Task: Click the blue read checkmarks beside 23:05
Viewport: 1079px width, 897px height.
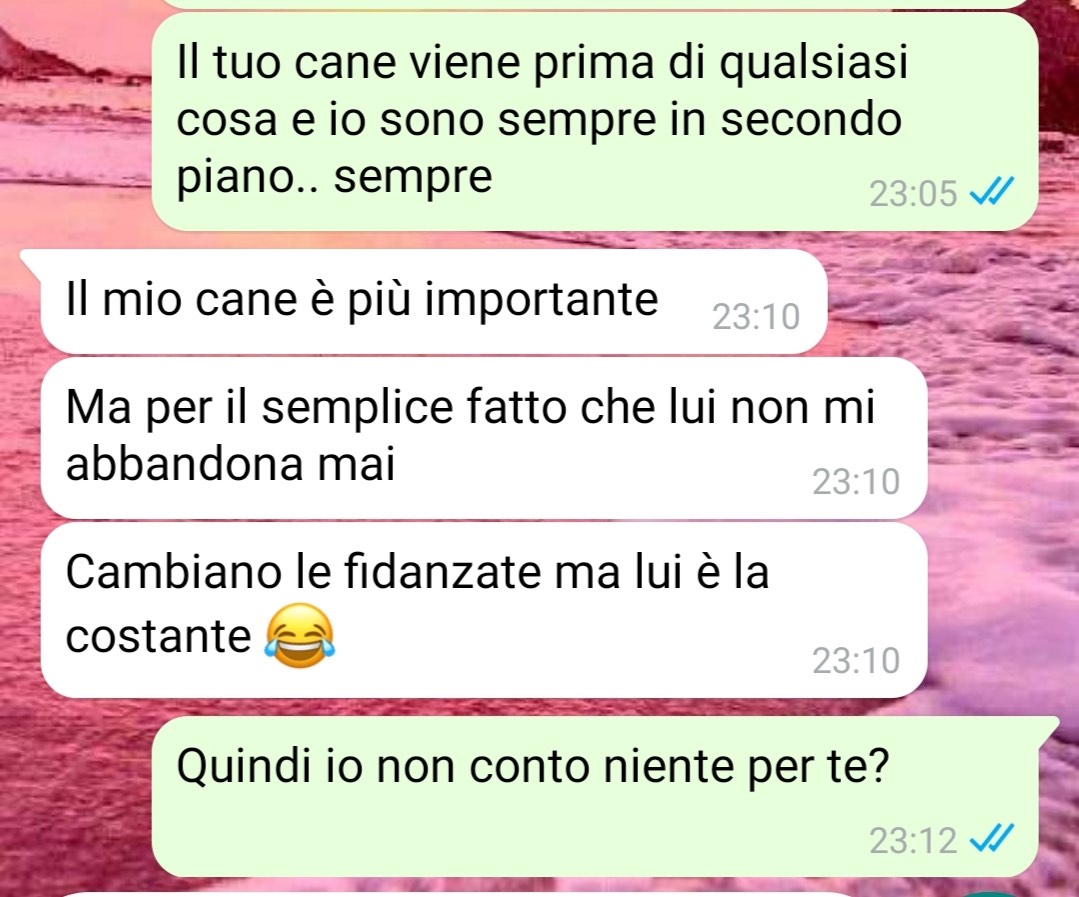Action: pos(991,191)
